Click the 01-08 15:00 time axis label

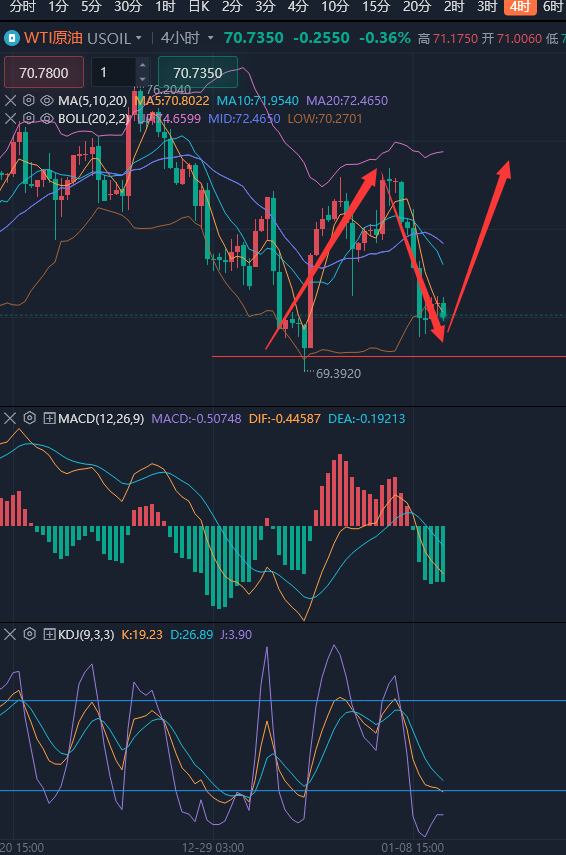pyautogui.click(x=412, y=847)
